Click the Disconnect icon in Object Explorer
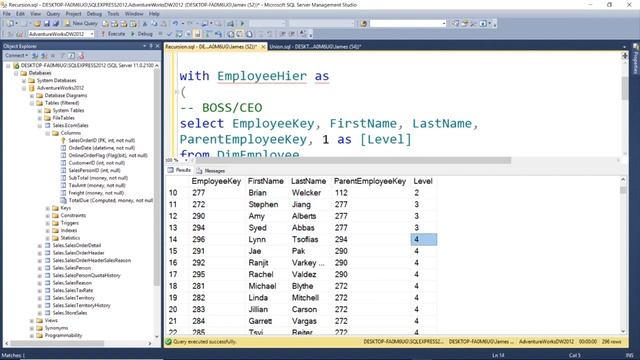 [44, 56]
